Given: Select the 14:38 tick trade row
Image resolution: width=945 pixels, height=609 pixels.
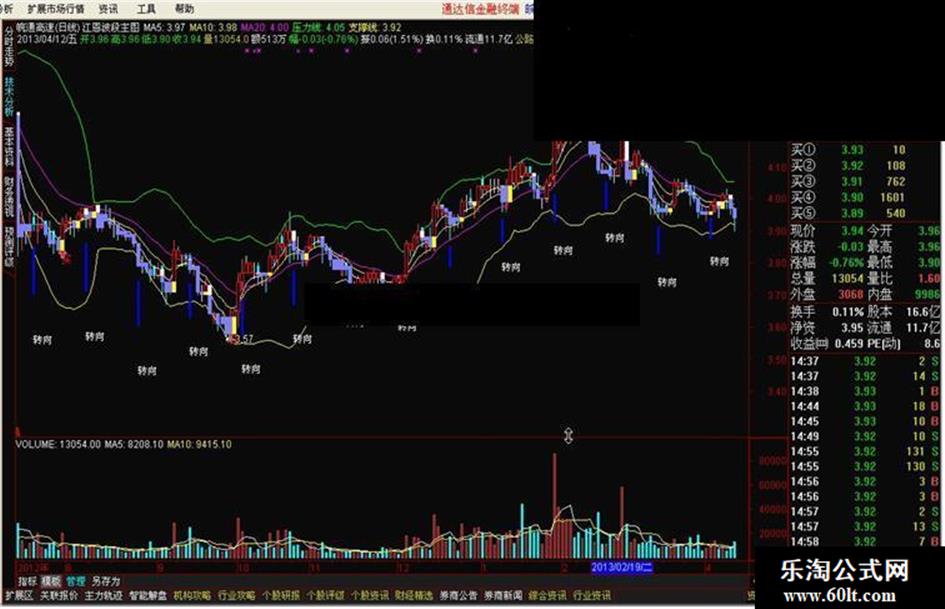Looking at the screenshot, I should 865,391.
